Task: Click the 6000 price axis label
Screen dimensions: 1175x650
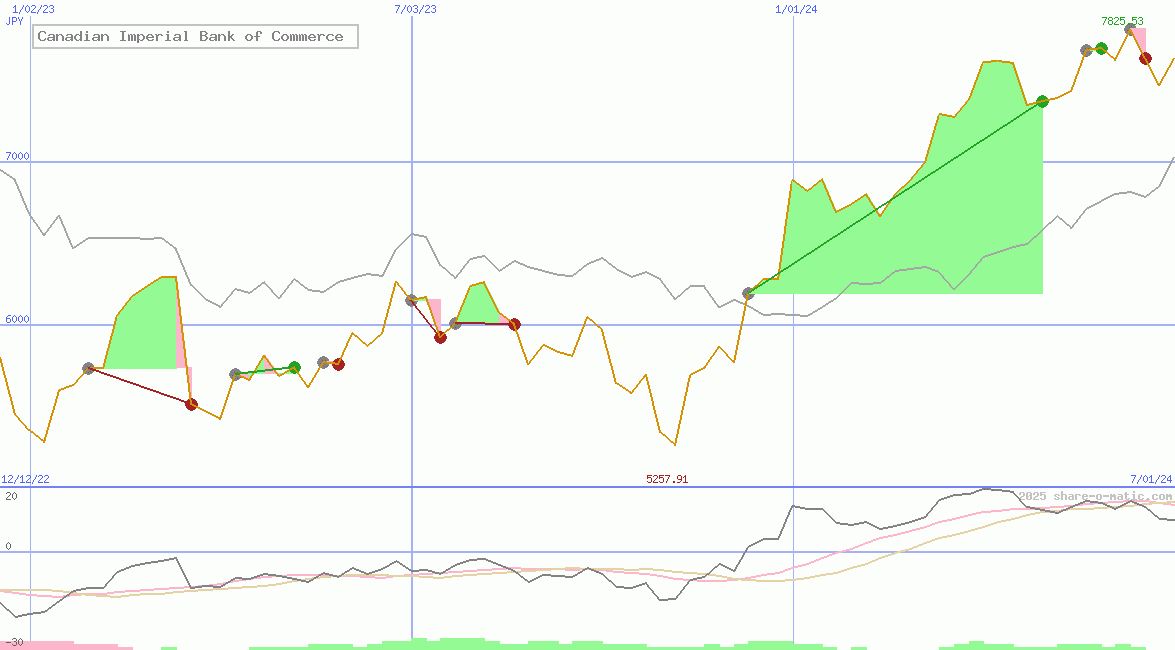Action: [x=17, y=320]
